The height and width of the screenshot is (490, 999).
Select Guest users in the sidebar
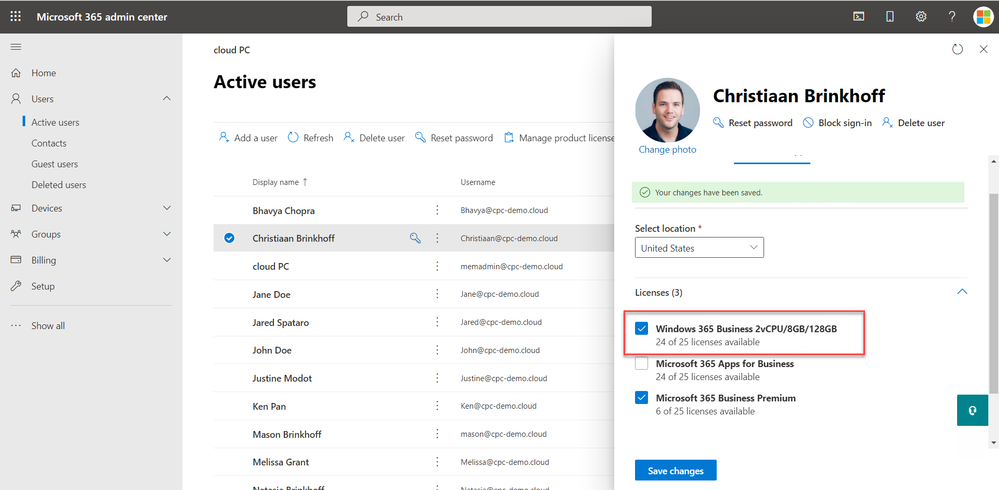coord(54,164)
